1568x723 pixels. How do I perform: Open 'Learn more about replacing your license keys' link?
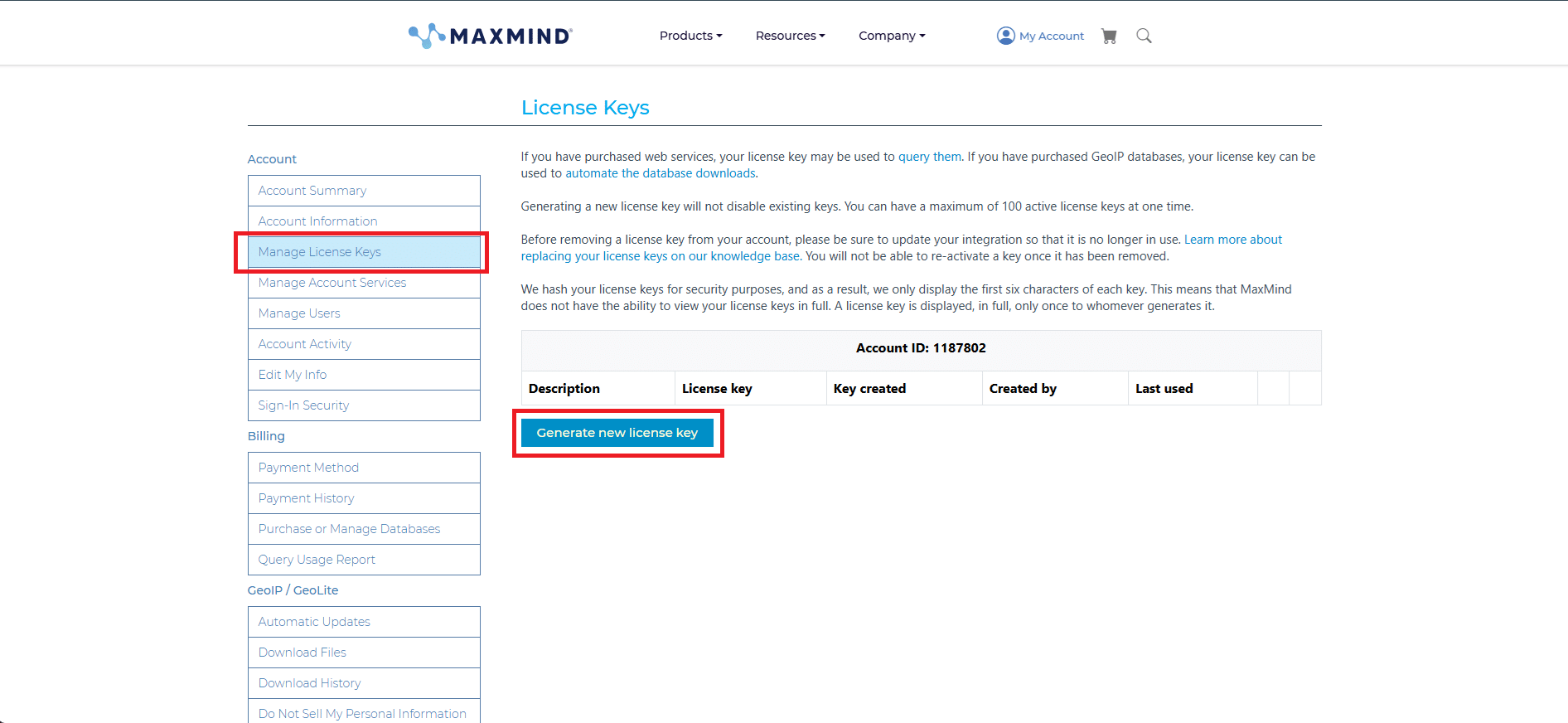(x=901, y=248)
